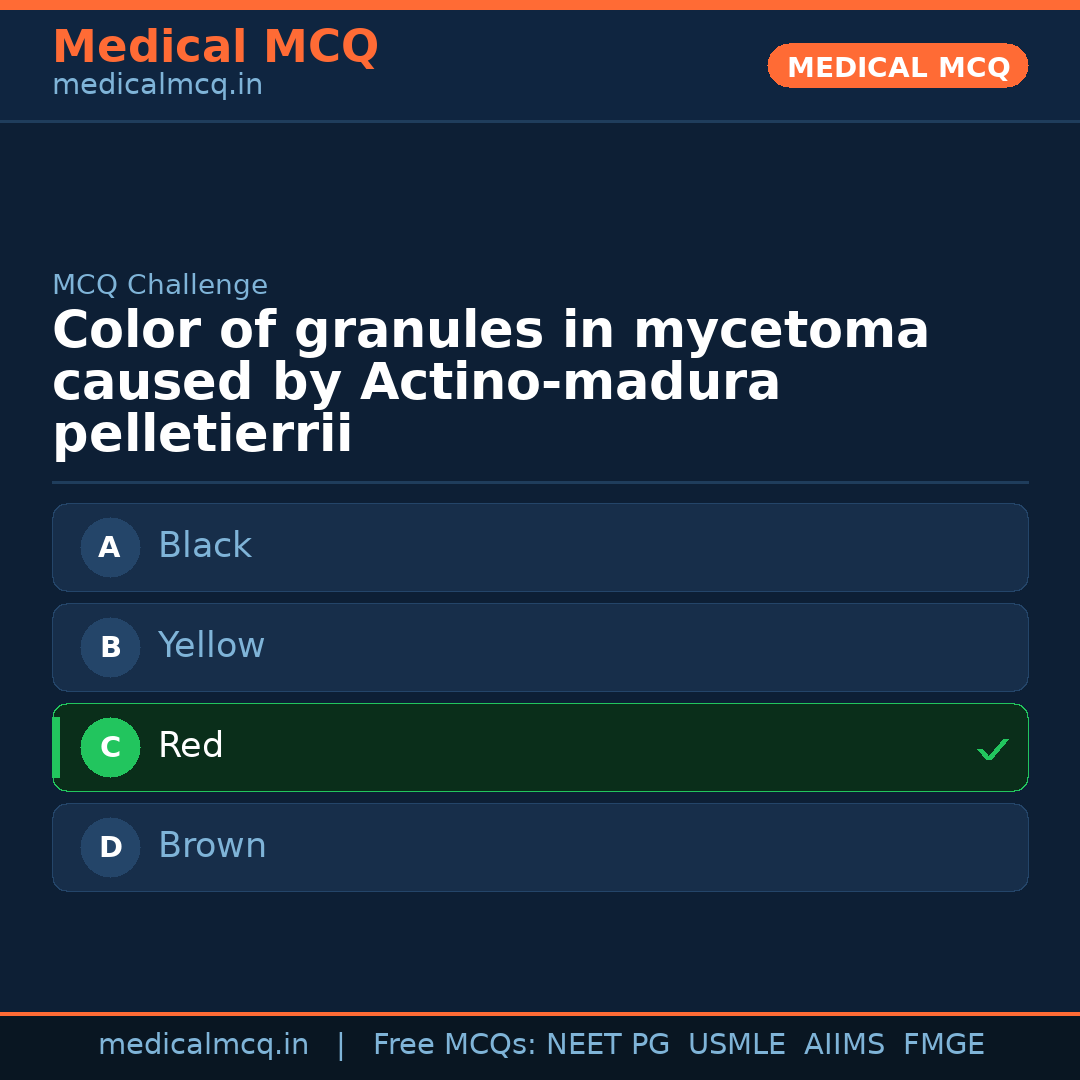The height and width of the screenshot is (1080, 1080).
Task: Select answer option Brown
Action: (x=540, y=847)
